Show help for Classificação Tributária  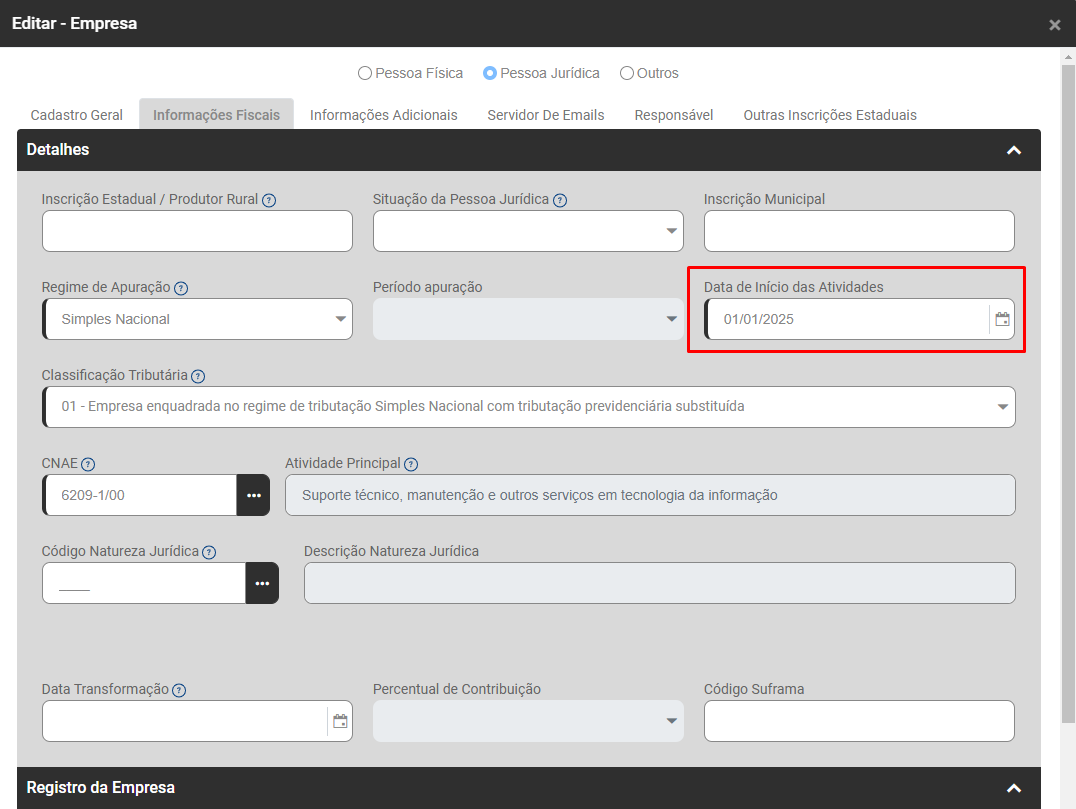point(198,376)
